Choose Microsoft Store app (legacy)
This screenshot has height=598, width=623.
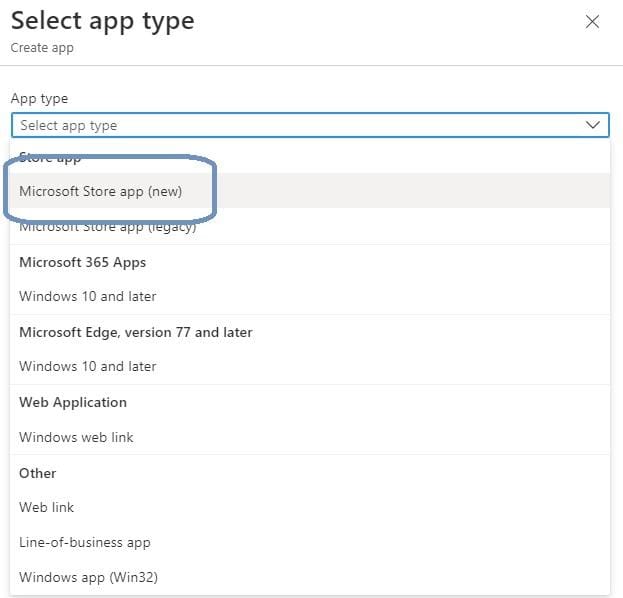point(107,227)
